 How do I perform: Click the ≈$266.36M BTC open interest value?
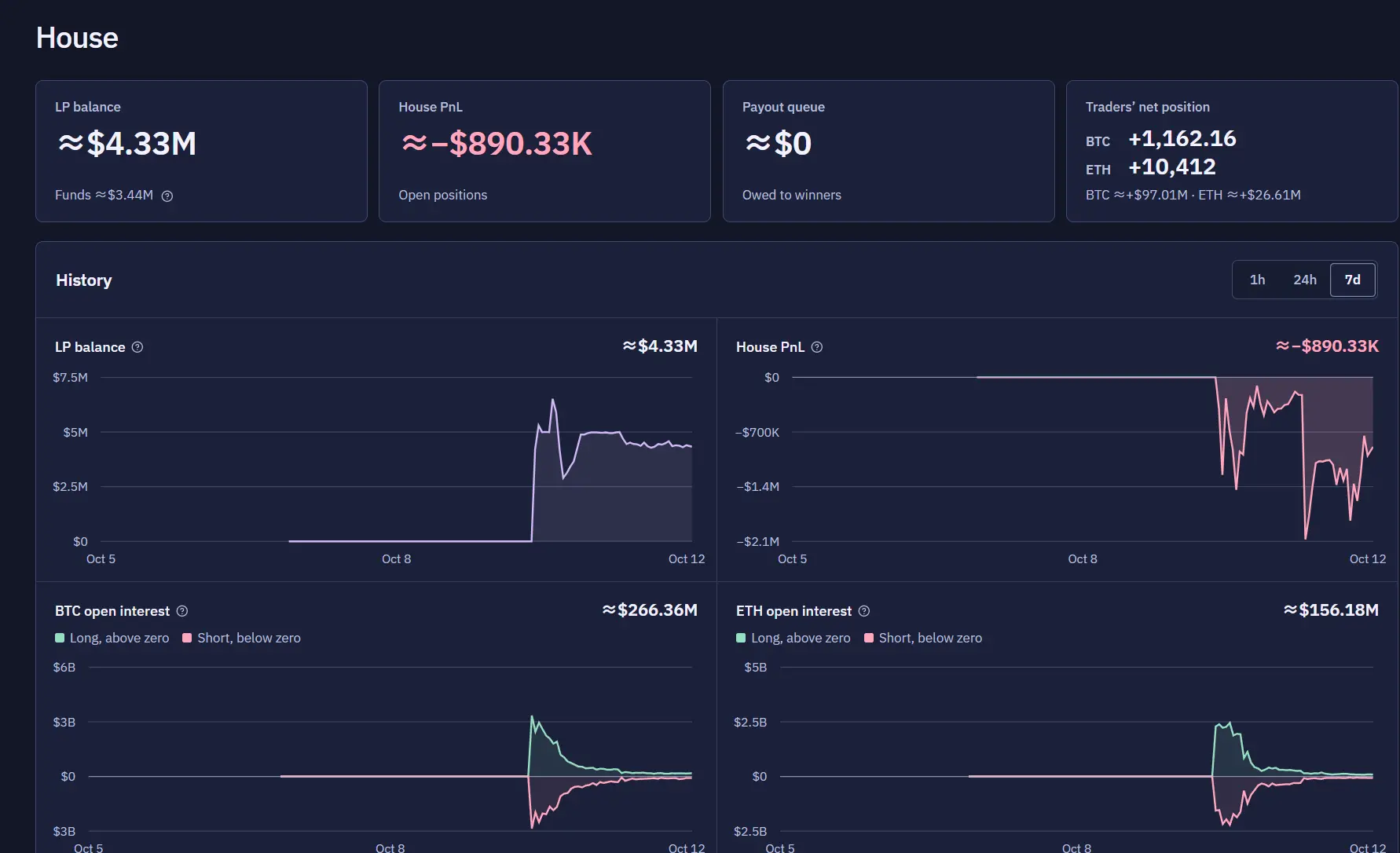650,610
